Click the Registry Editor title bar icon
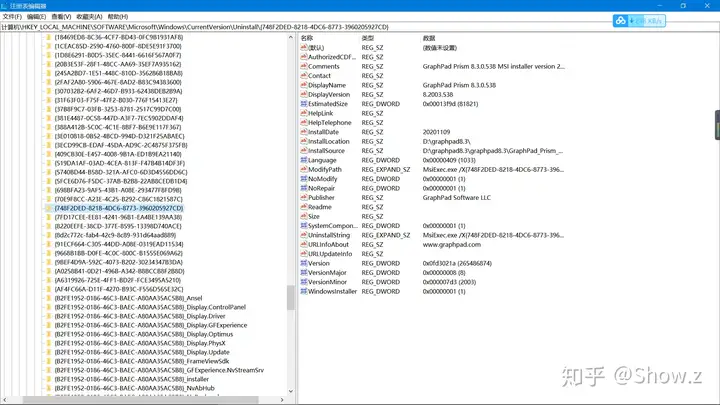Image resolution: width=720 pixels, height=405 pixels. 4,6
